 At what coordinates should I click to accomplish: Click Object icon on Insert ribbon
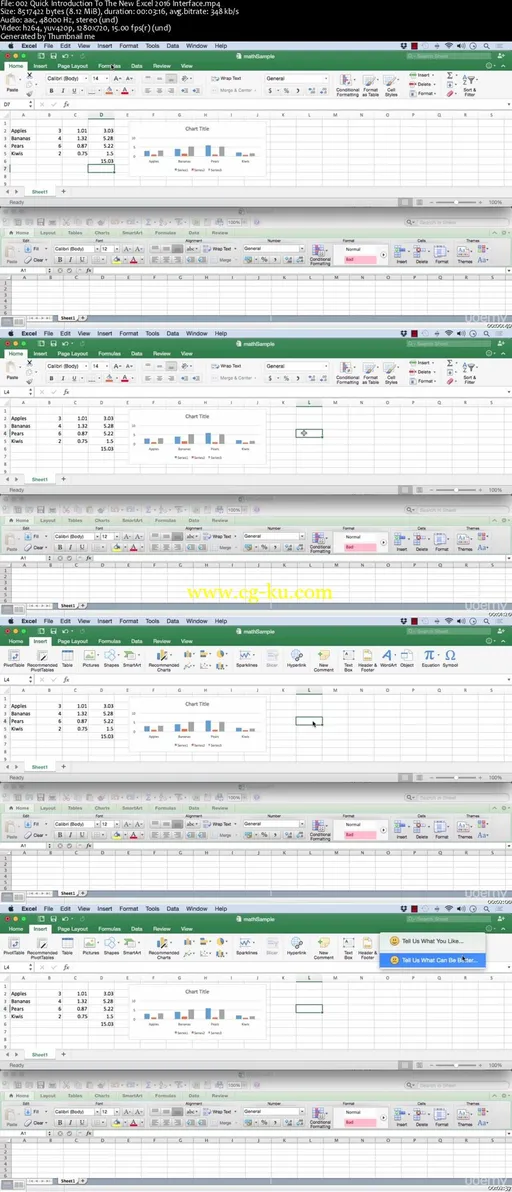point(407,658)
